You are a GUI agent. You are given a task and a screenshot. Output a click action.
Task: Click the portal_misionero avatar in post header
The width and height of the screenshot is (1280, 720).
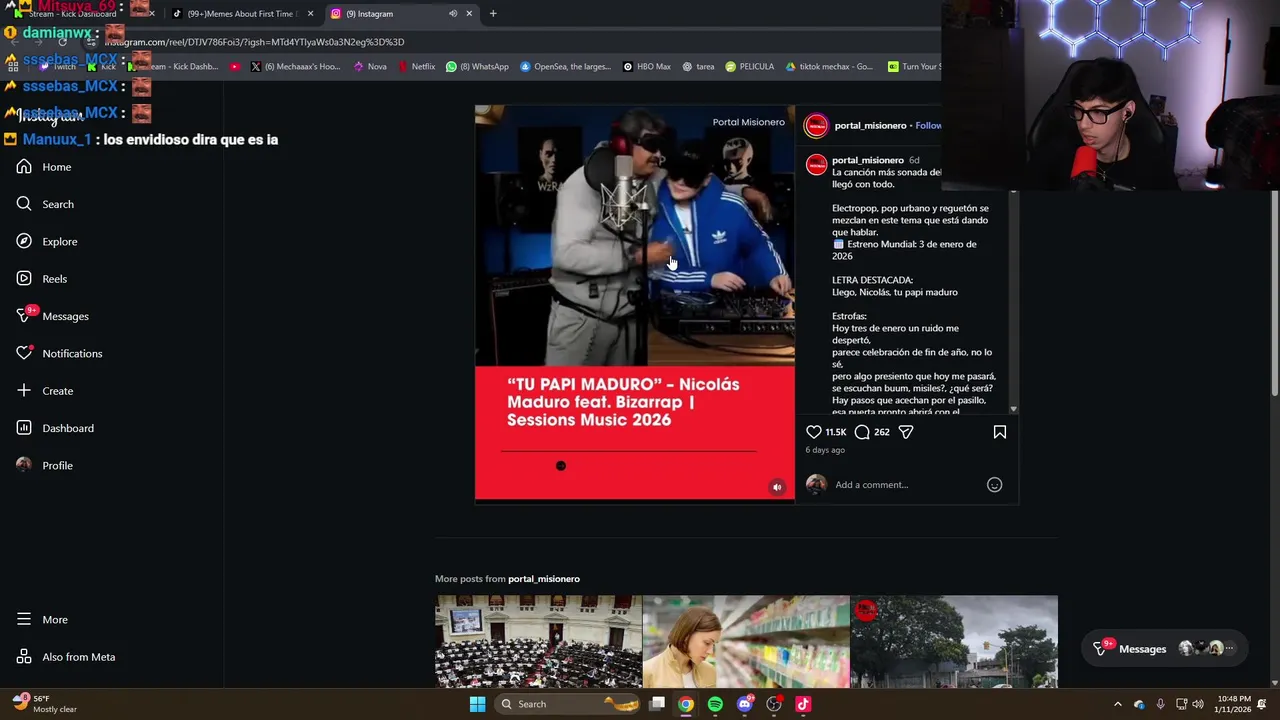point(817,126)
